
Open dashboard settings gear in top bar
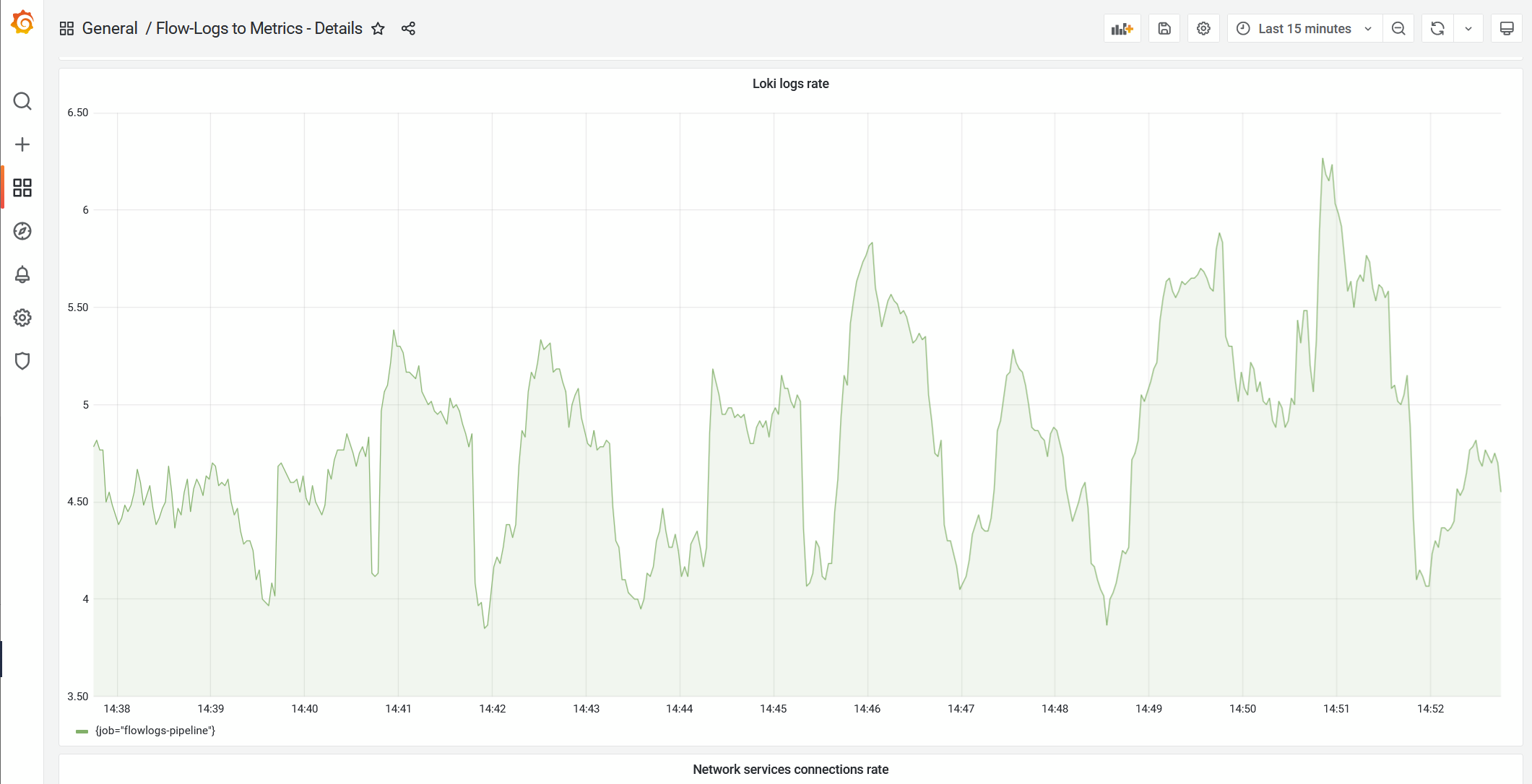(1203, 29)
